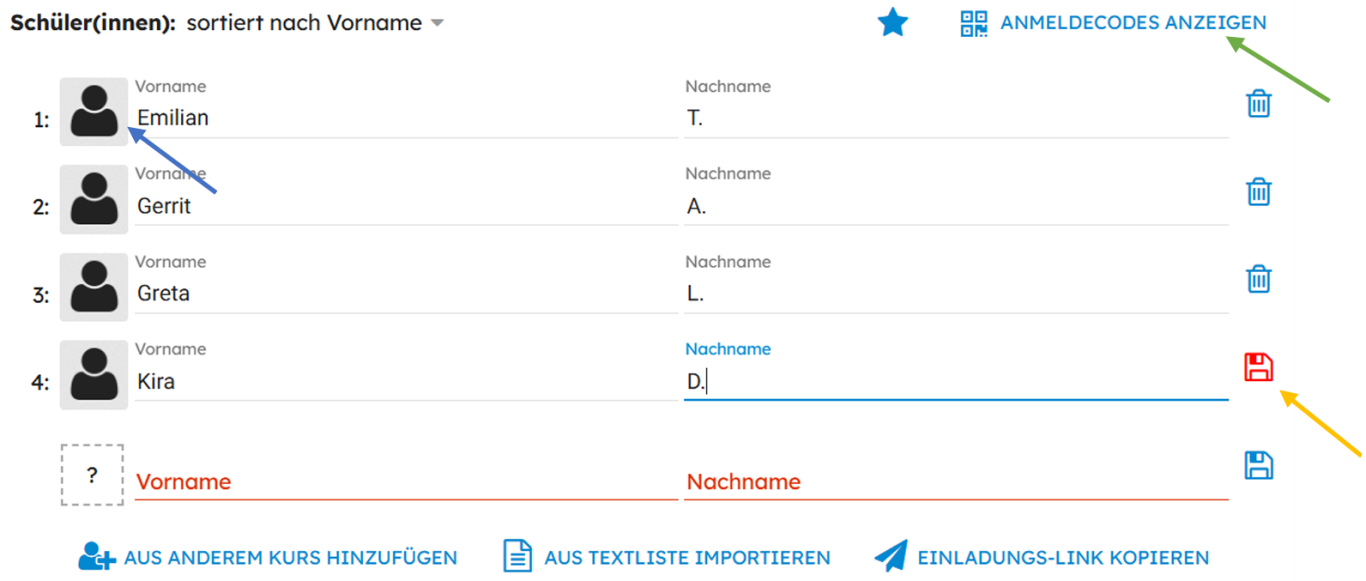The image size is (1366, 581).
Task: Click Emilian's profile avatar
Action: (x=94, y=112)
